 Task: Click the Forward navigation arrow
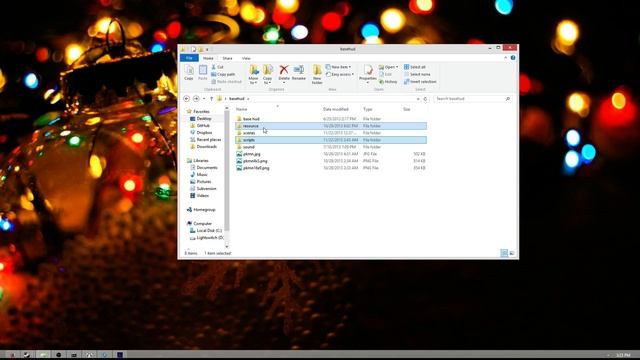[196, 99]
